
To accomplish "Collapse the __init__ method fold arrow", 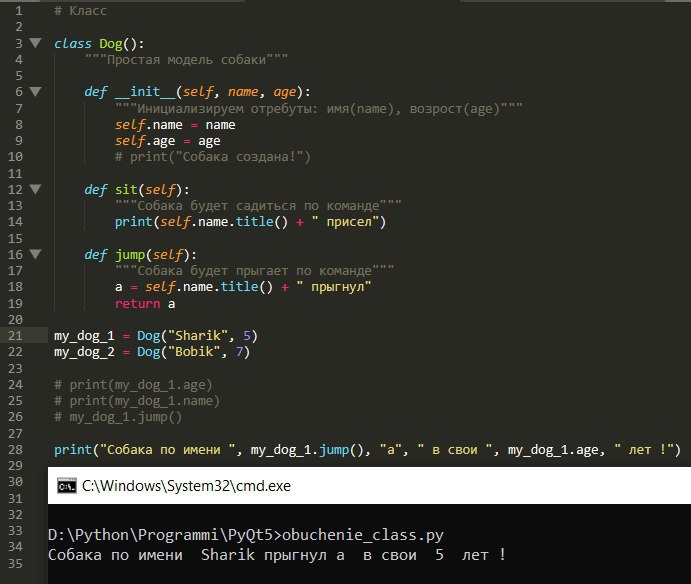I will (35, 92).
